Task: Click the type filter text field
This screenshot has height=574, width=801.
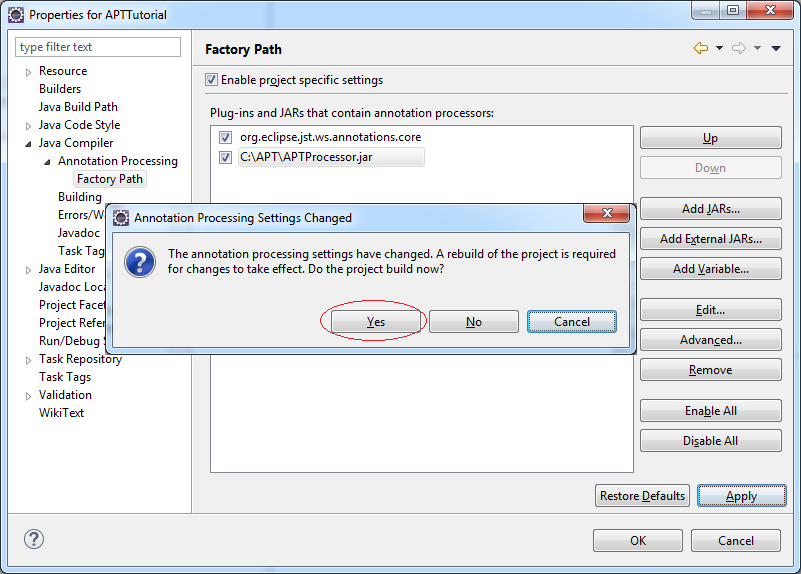Action: point(98,47)
